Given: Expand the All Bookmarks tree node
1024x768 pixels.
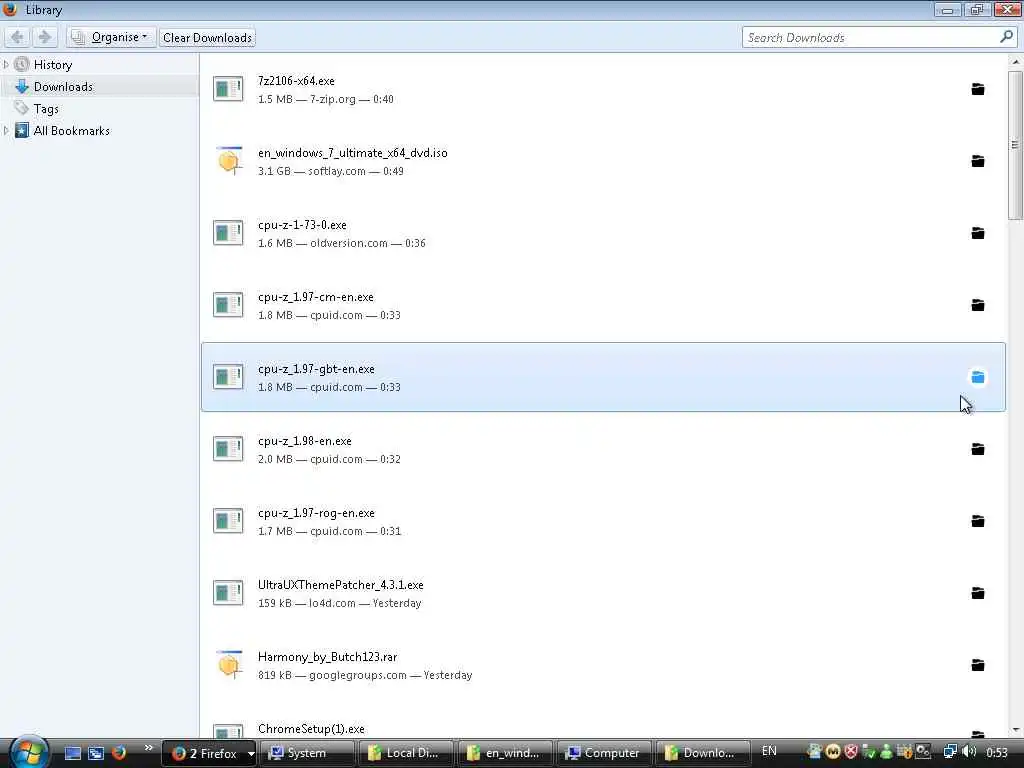Looking at the screenshot, I should pos(6,131).
